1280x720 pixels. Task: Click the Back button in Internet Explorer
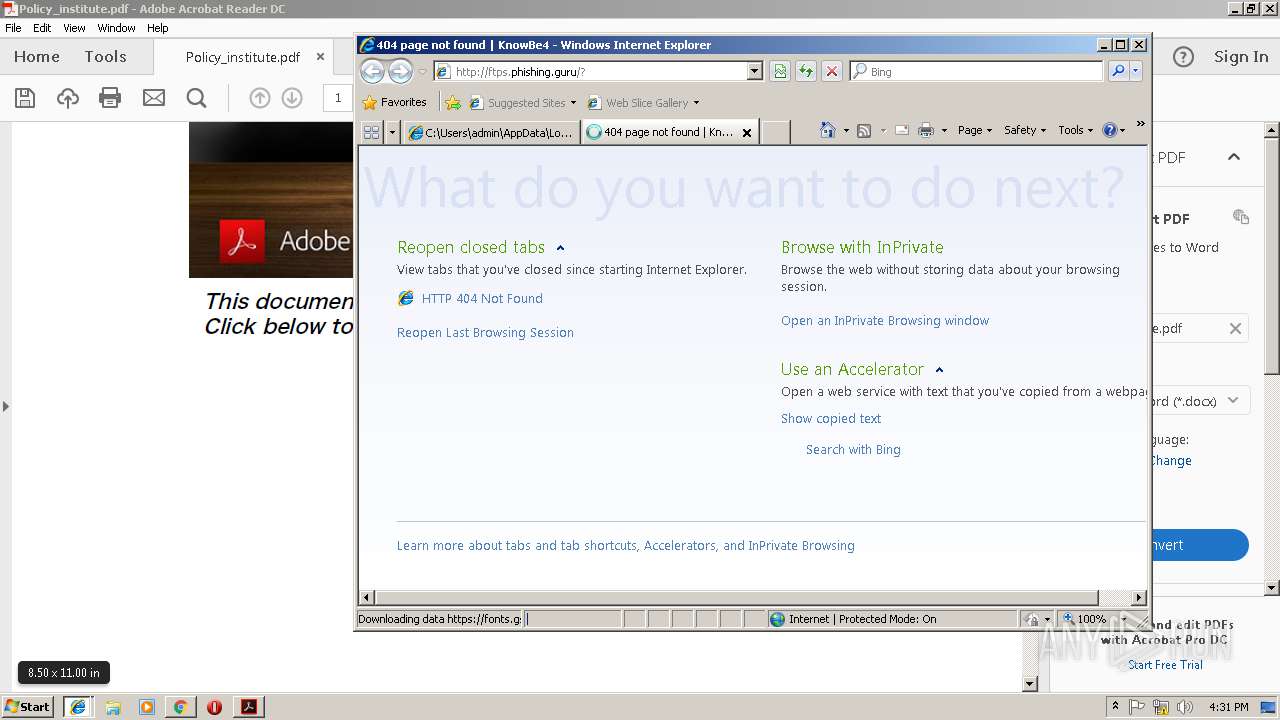click(x=372, y=71)
